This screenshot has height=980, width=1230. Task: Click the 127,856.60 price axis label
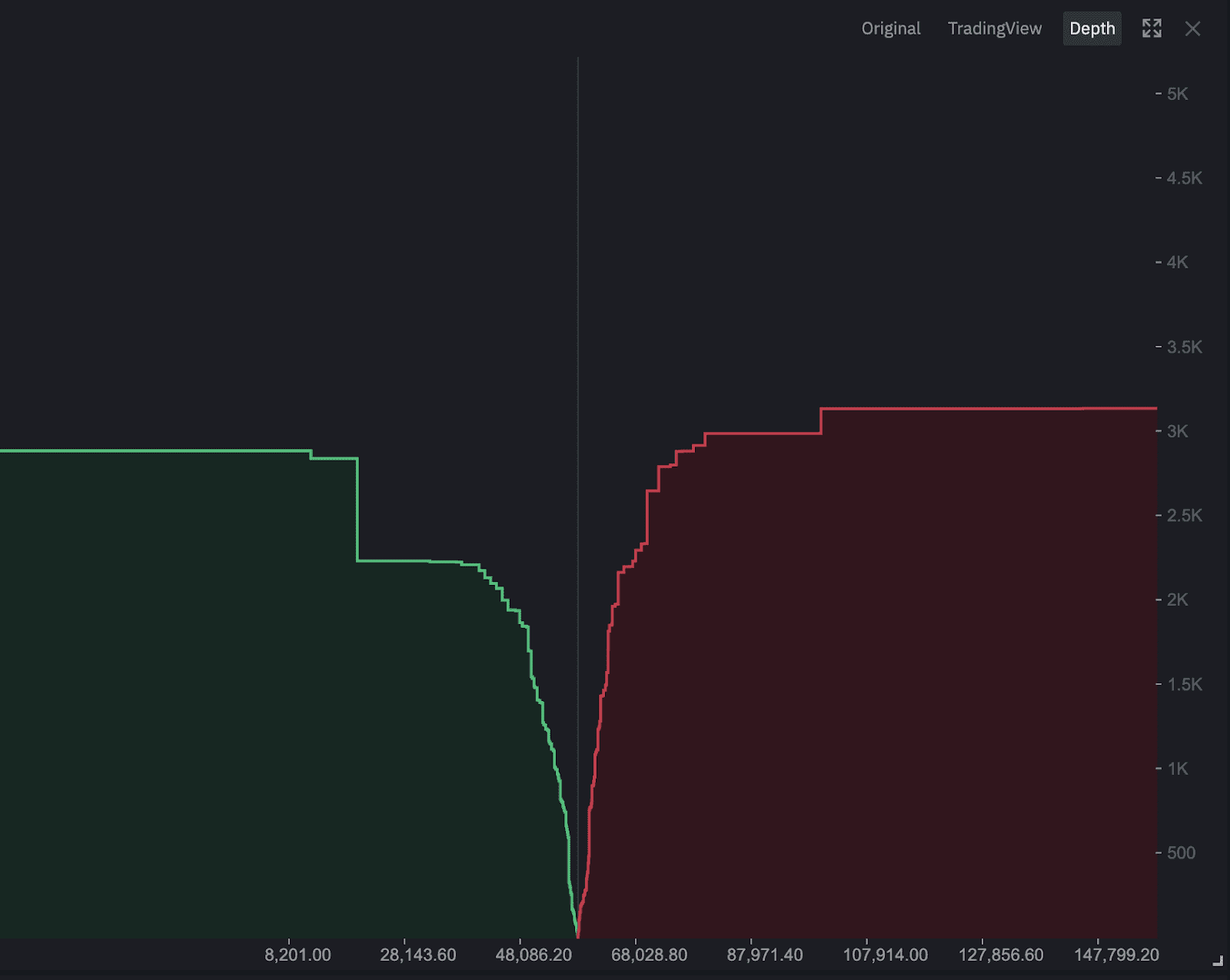pos(1001,955)
